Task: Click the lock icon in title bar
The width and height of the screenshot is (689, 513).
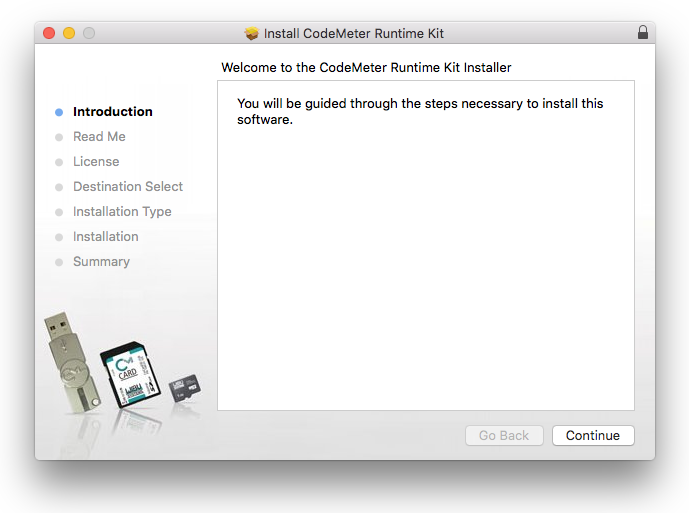Action: click(x=642, y=32)
